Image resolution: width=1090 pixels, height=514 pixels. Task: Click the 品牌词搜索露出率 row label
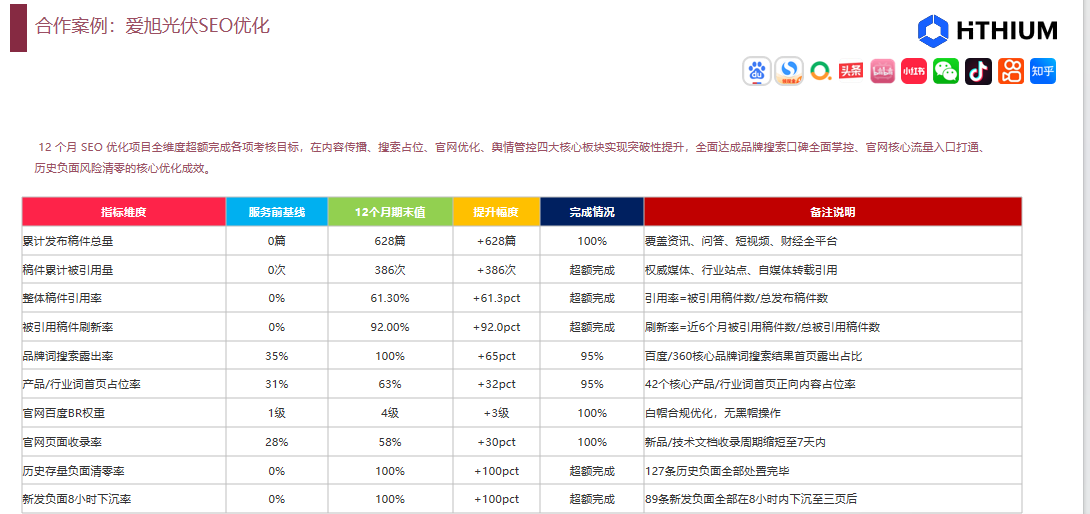coord(68,356)
